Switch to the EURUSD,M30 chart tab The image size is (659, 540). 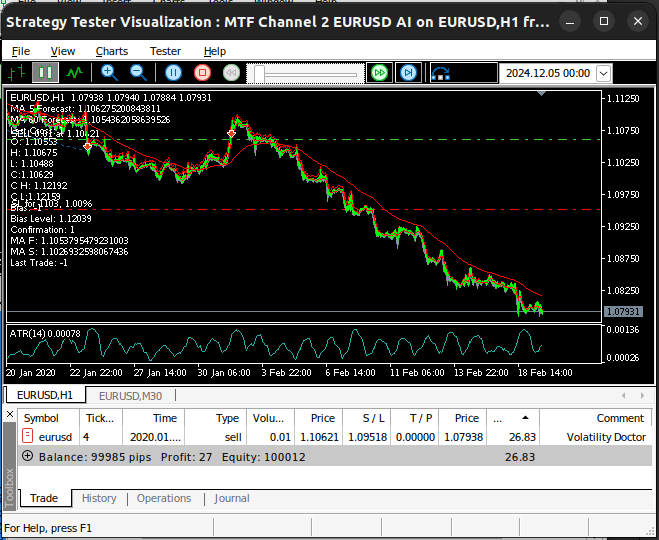coord(130,396)
